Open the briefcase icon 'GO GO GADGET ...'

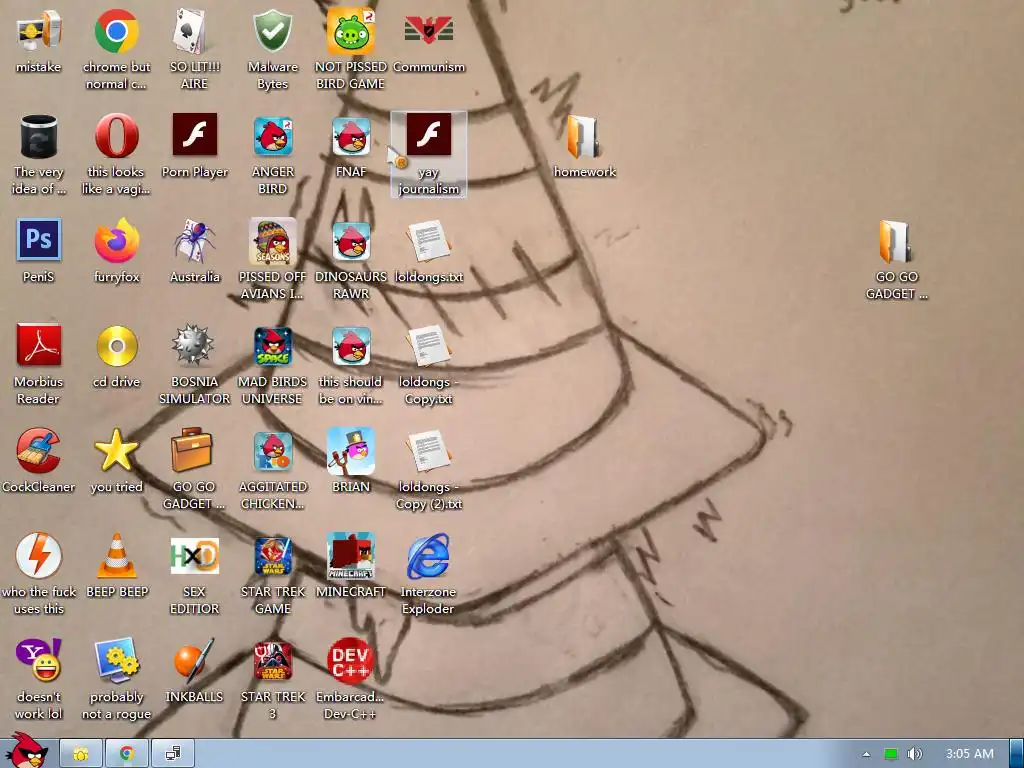pyautogui.click(x=192, y=449)
